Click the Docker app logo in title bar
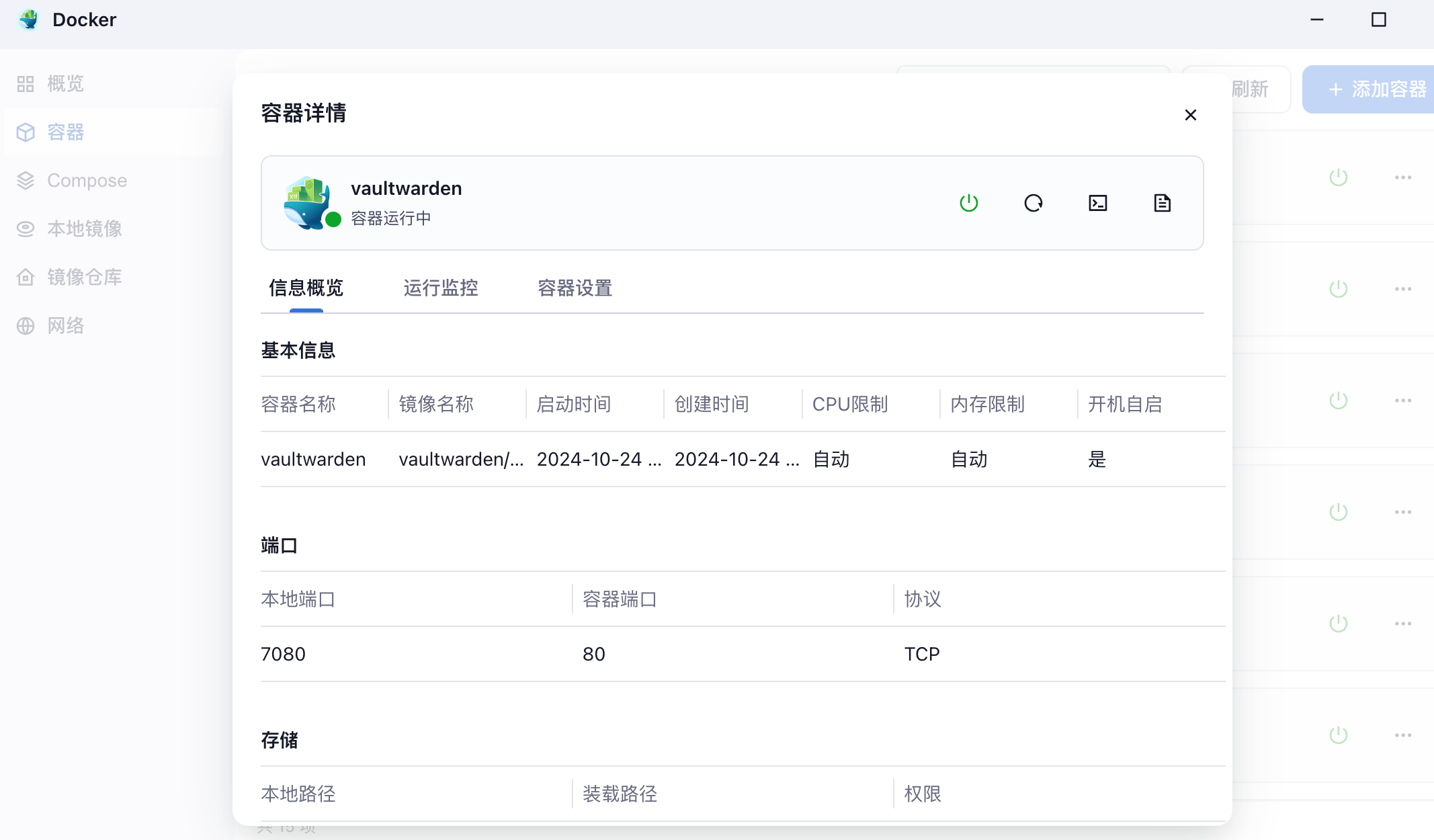The image size is (1434, 840). (29, 19)
